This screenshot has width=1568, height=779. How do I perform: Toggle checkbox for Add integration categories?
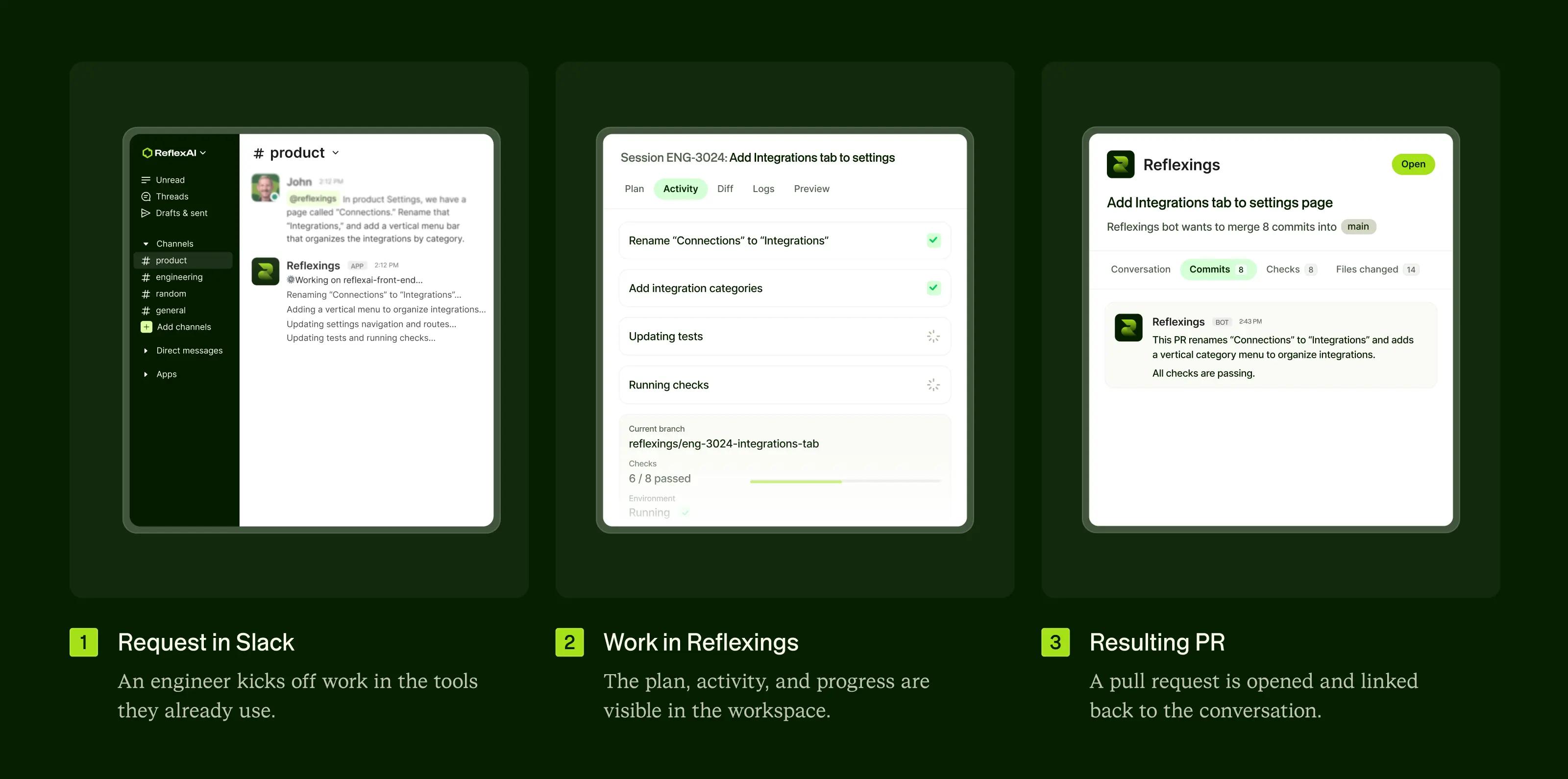933,287
